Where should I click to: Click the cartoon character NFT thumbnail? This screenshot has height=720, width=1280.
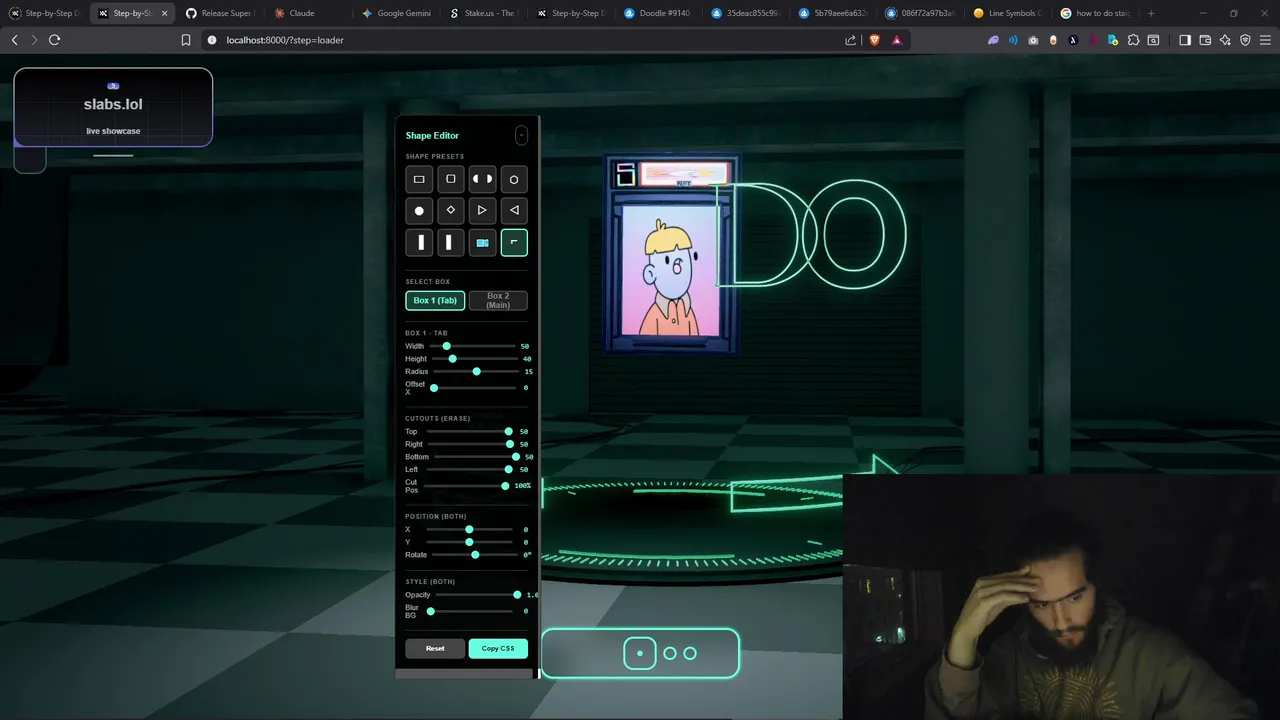tap(670, 270)
